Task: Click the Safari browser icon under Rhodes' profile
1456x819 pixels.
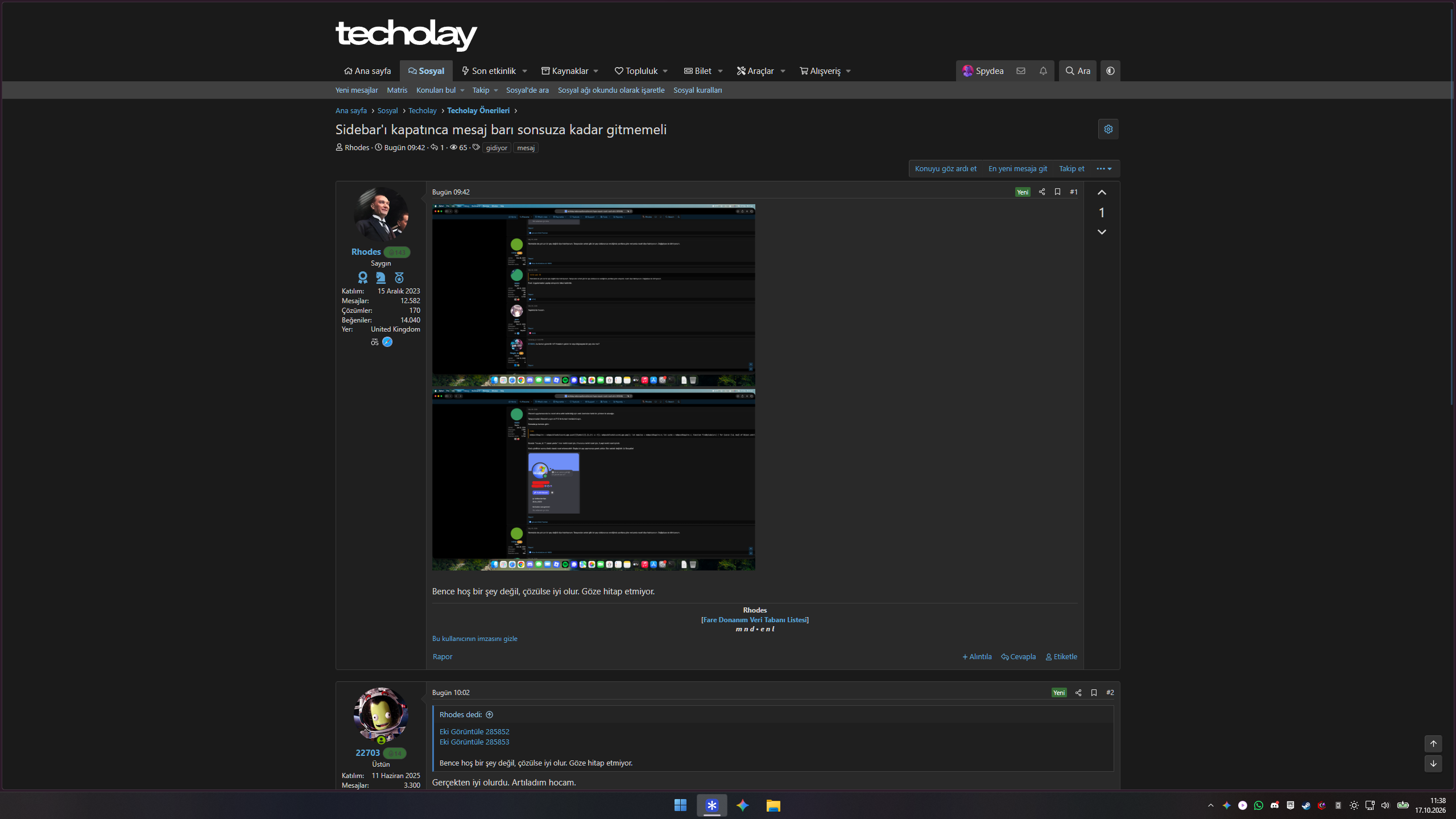Action: [x=387, y=342]
